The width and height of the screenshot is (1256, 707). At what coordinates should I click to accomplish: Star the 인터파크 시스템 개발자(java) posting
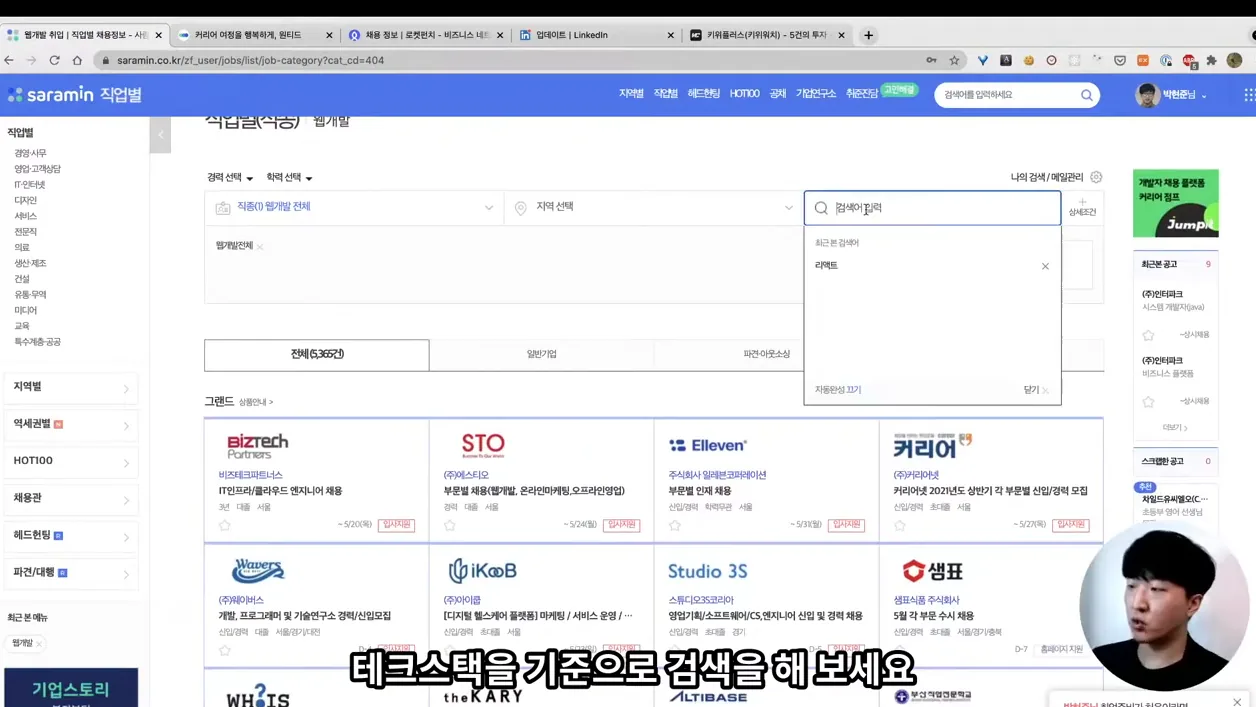tap(1148, 335)
